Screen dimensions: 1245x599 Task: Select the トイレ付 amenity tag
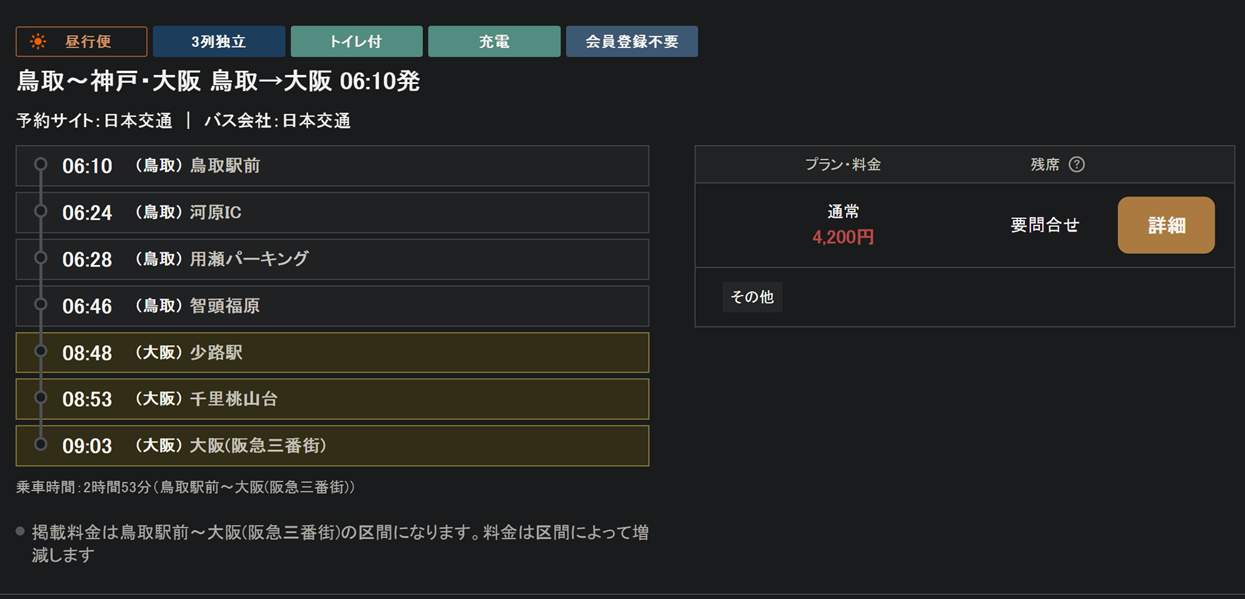(x=355, y=42)
